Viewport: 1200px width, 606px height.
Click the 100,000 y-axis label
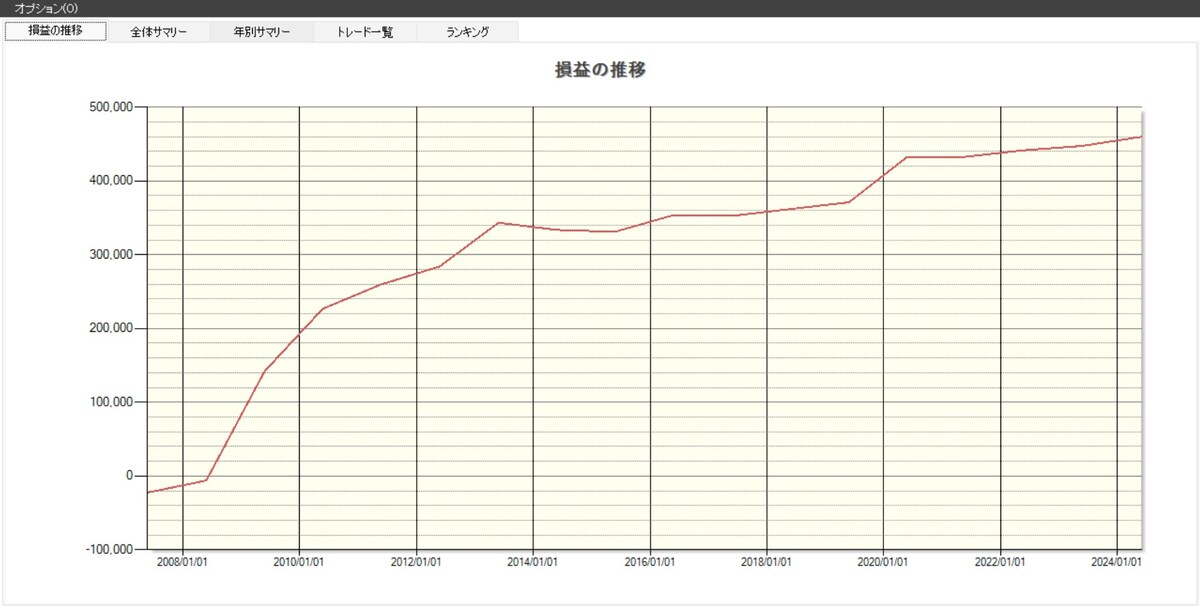coord(112,402)
